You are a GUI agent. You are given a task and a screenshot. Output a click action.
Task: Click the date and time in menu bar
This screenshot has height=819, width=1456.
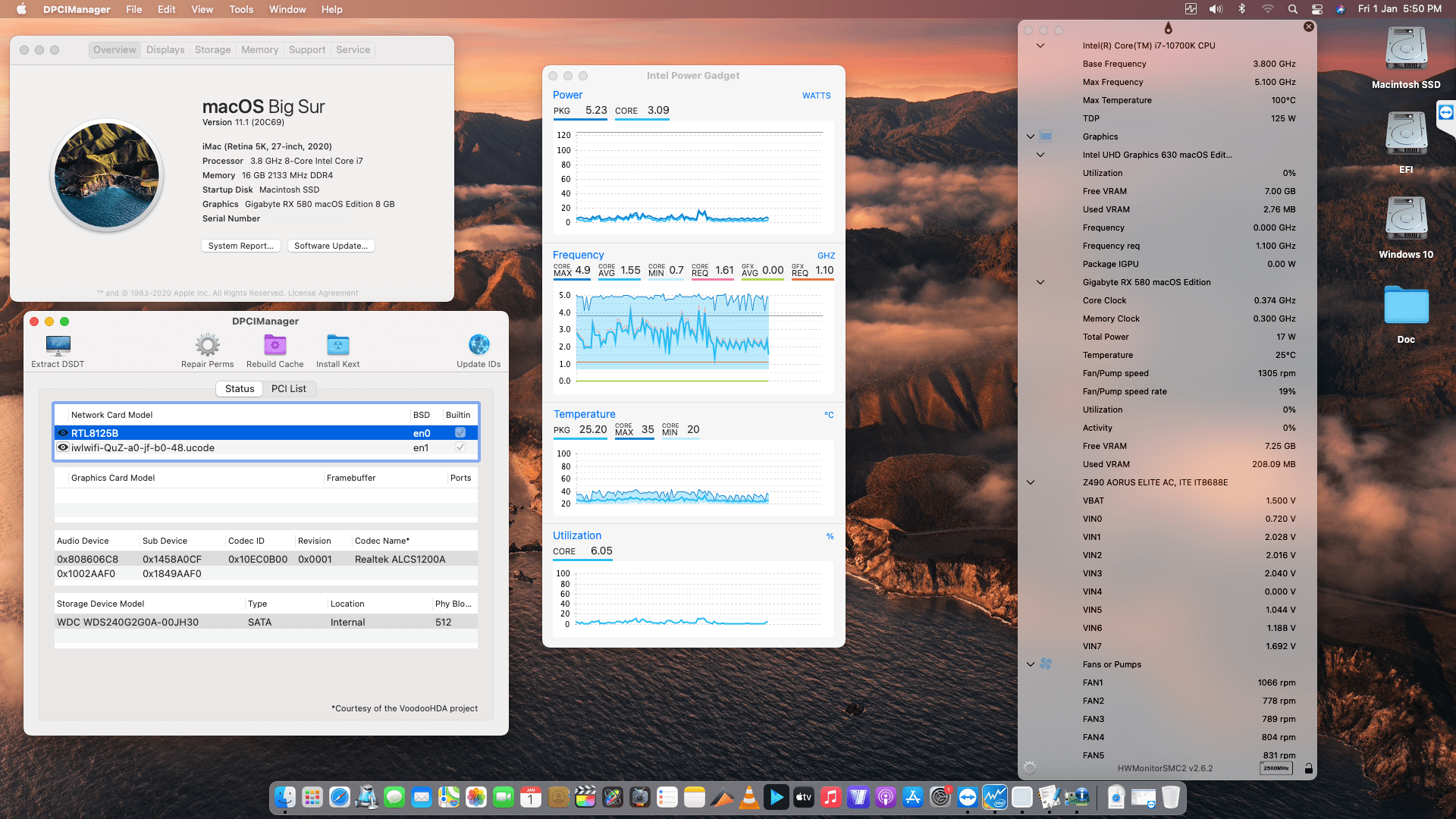[x=1400, y=9]
